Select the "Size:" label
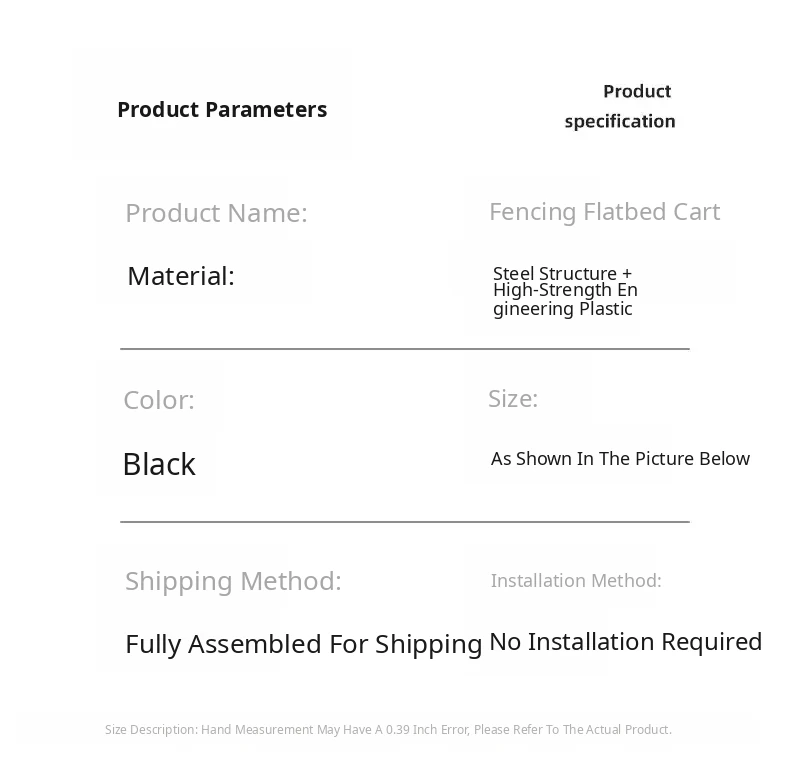 [x=513, y=398]
